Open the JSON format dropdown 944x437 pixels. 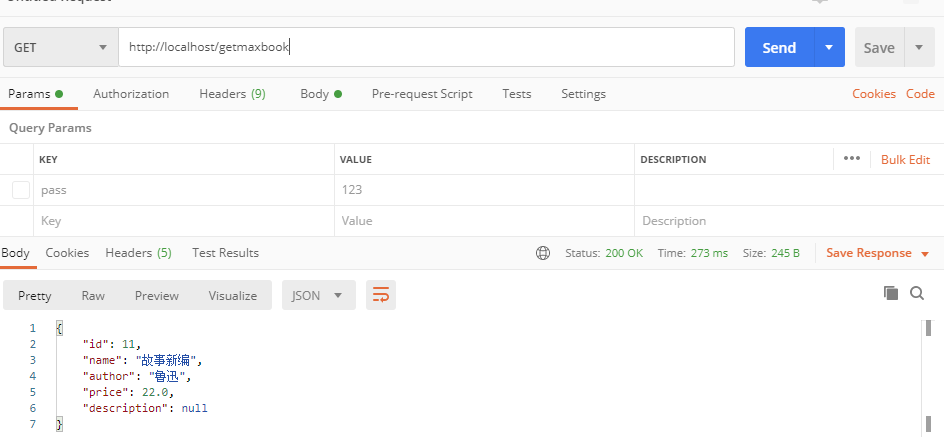point(318,296)
